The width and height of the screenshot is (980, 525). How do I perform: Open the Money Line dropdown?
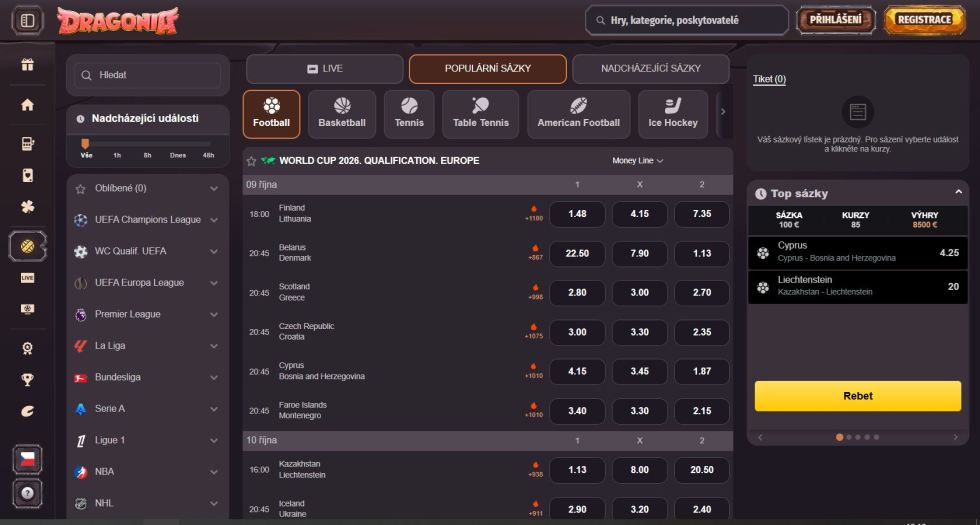click(x=638, y=160)
